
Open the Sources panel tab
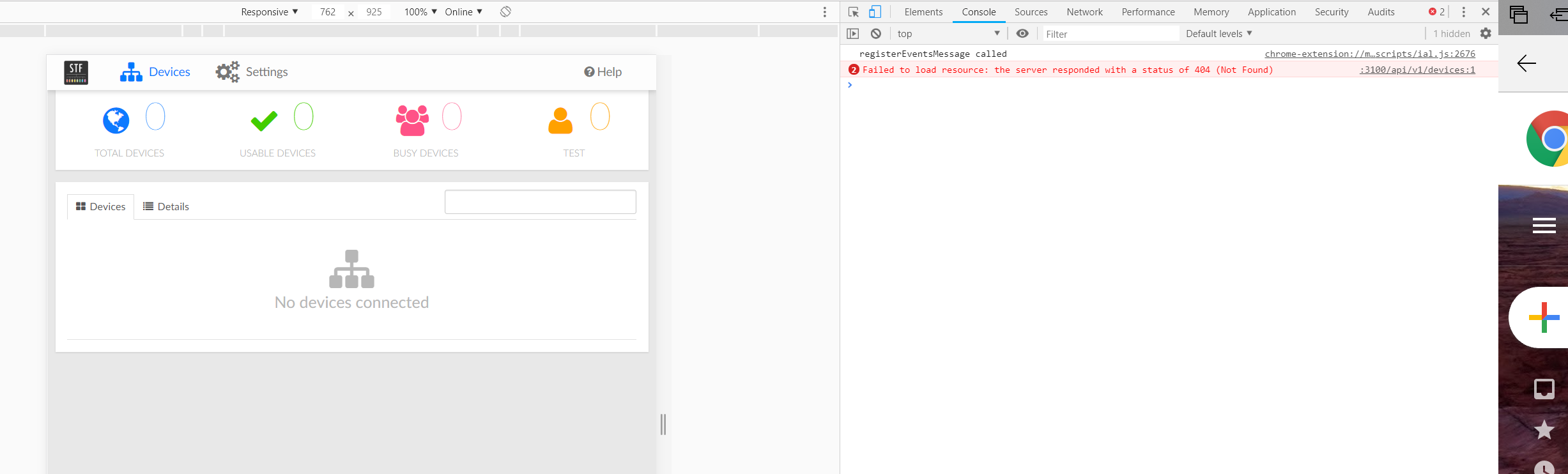(x=1031, y=12)
